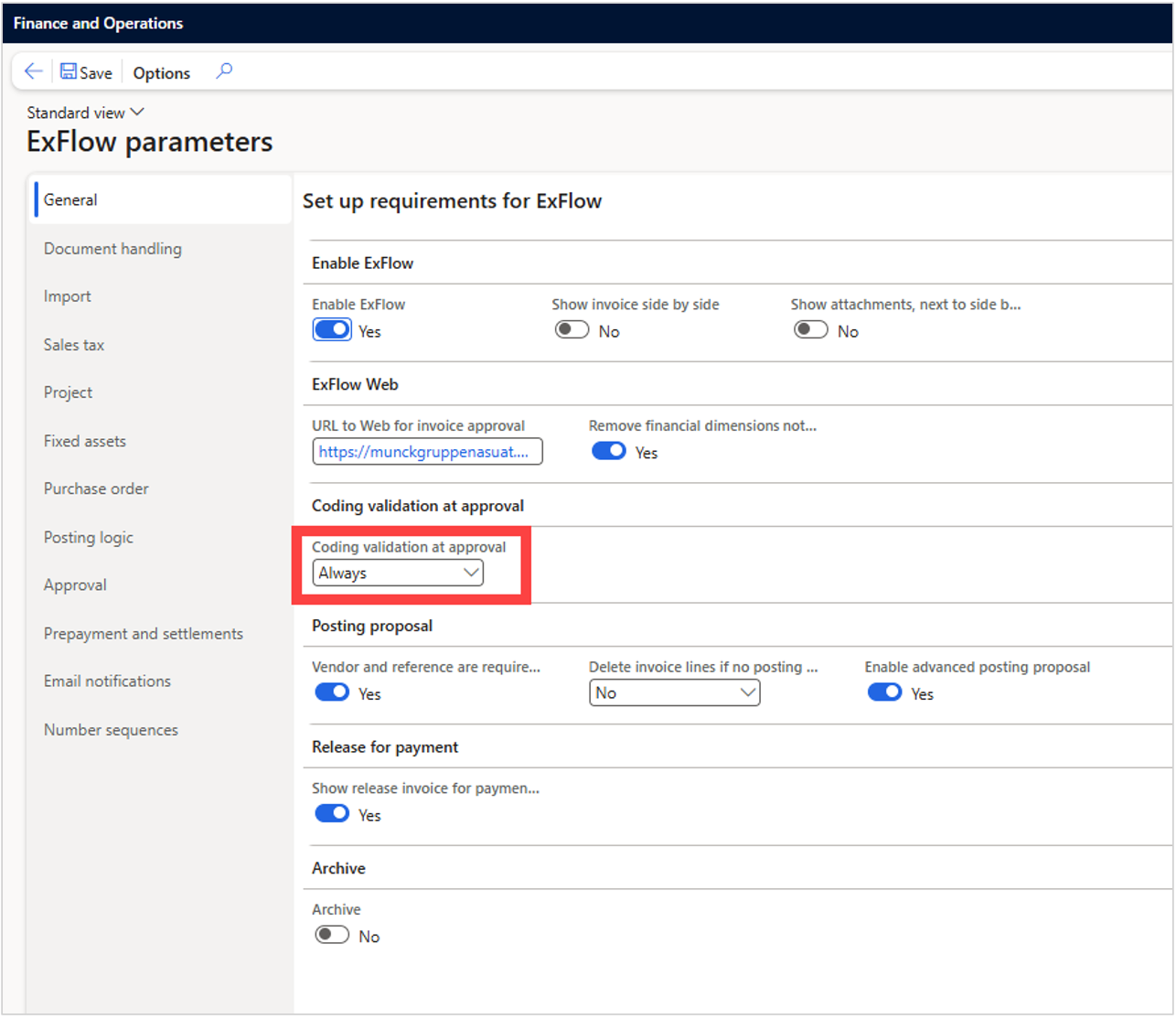1176x1019 pixels.
Task: Expand the Standard view selector
Action: [x=86, y=113]
